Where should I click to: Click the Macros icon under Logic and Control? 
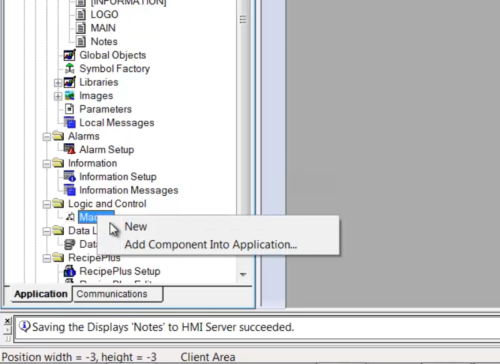tap(70, 217)
